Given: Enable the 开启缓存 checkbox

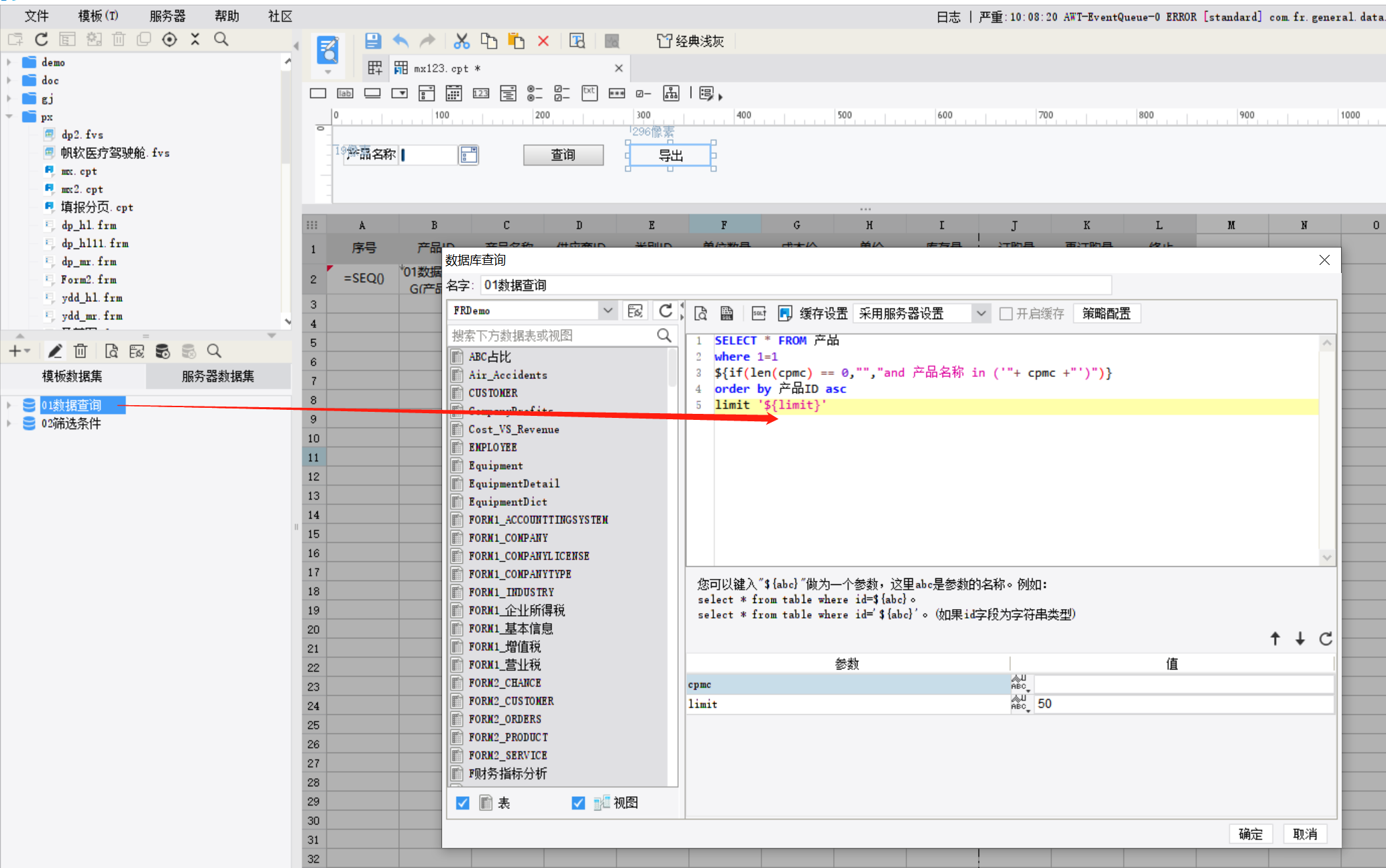Looking at the screenshot, I should coord(1006,313).
